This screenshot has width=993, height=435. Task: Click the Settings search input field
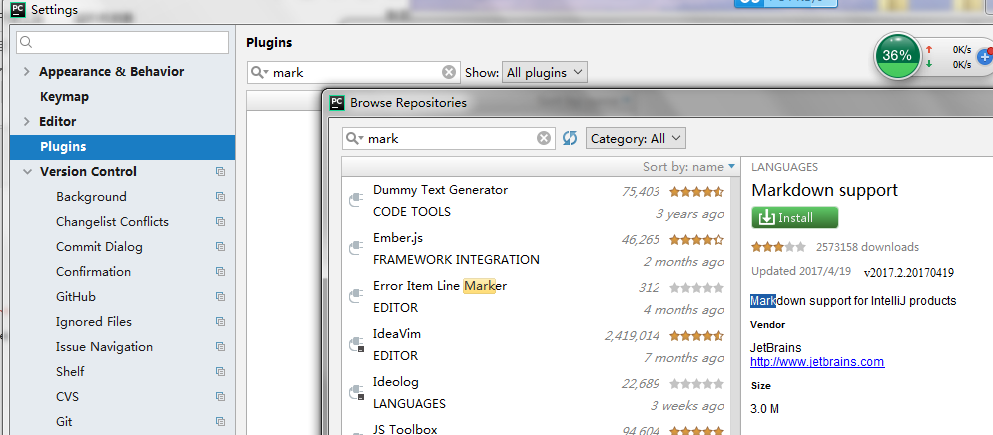pos(122,42)
